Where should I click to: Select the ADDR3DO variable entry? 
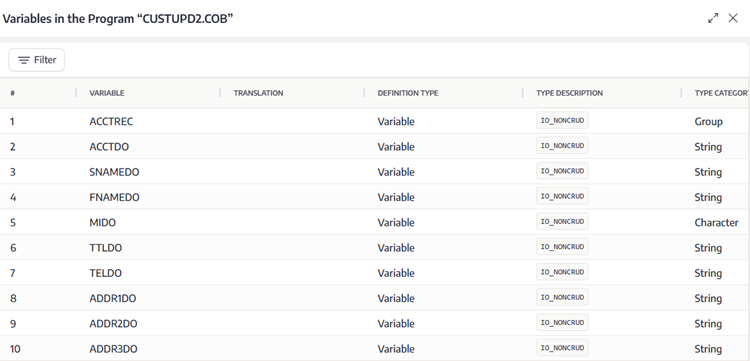[x=113, y=349]
